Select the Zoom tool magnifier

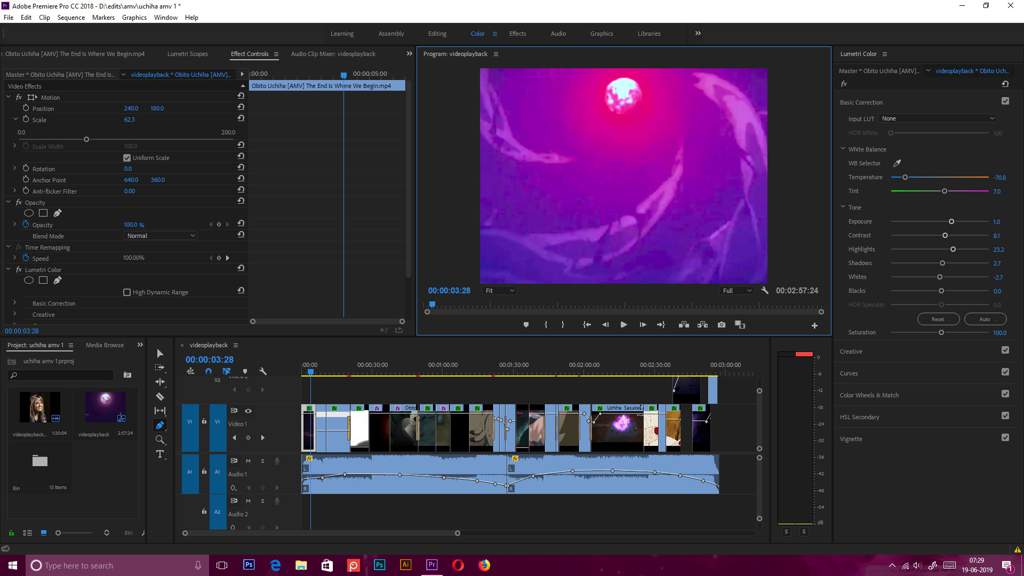[159, 440]
